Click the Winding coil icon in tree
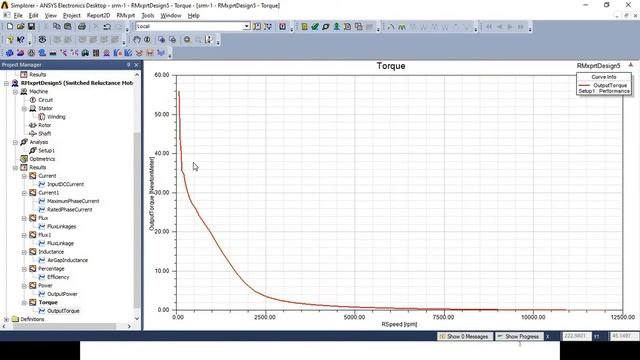Viewport: 640px width, 360px height. pyautogui.click(x=42, y=117)
